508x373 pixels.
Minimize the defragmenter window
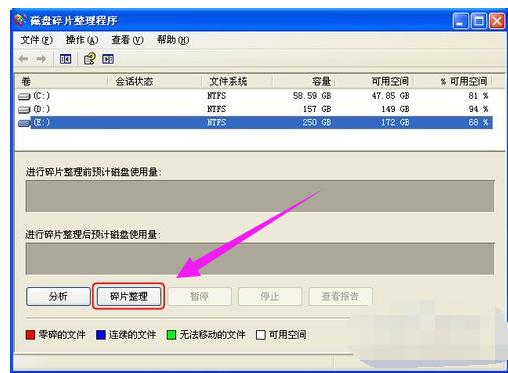460,21
